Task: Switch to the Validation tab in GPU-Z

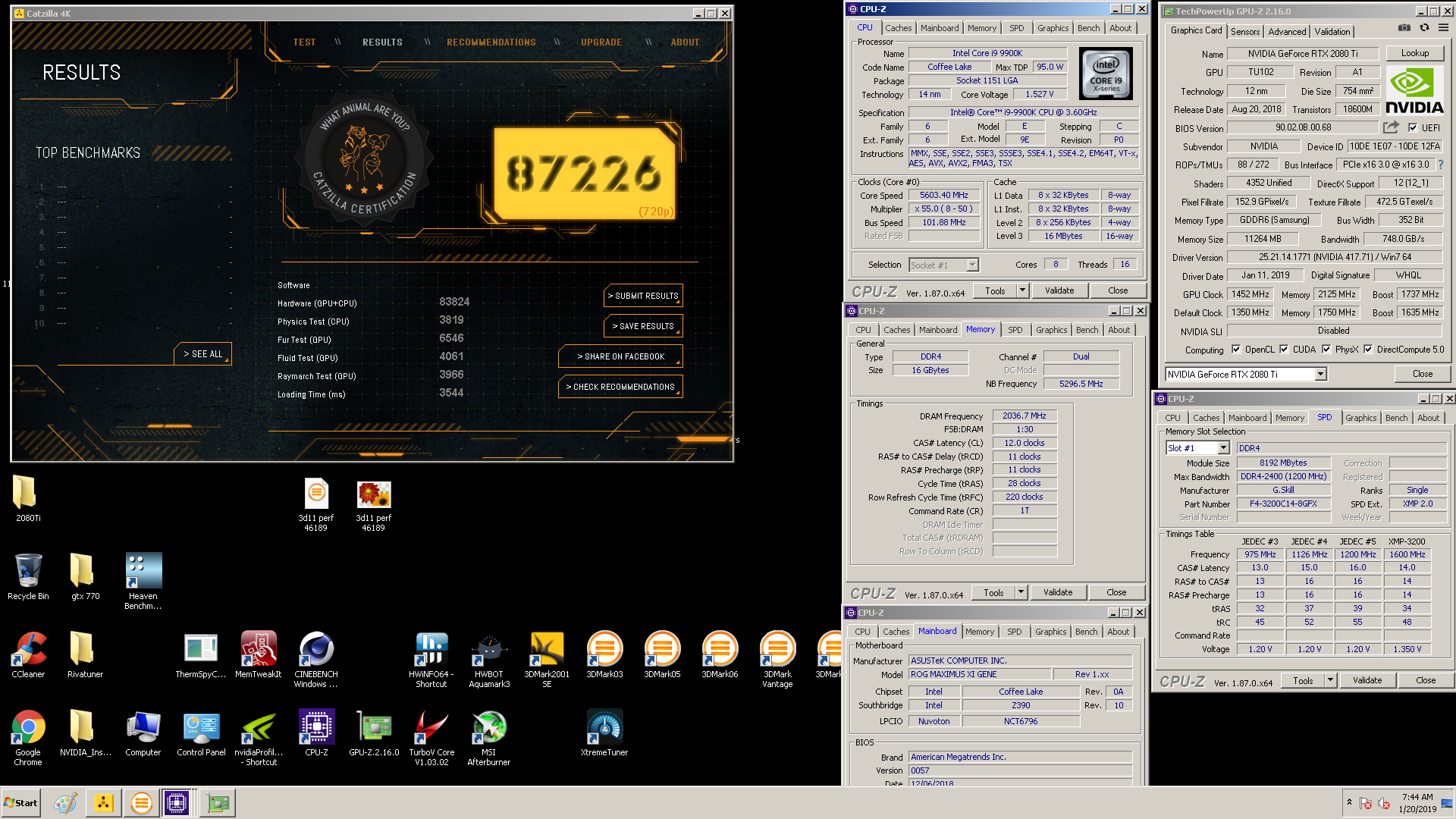Action: tap(1332, 32)
